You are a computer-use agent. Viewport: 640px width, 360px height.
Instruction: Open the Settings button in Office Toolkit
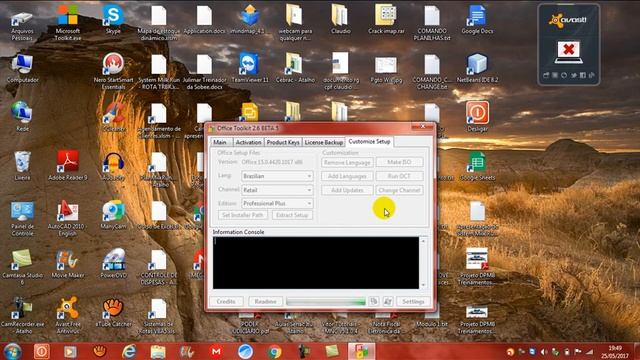pos(413,302)
